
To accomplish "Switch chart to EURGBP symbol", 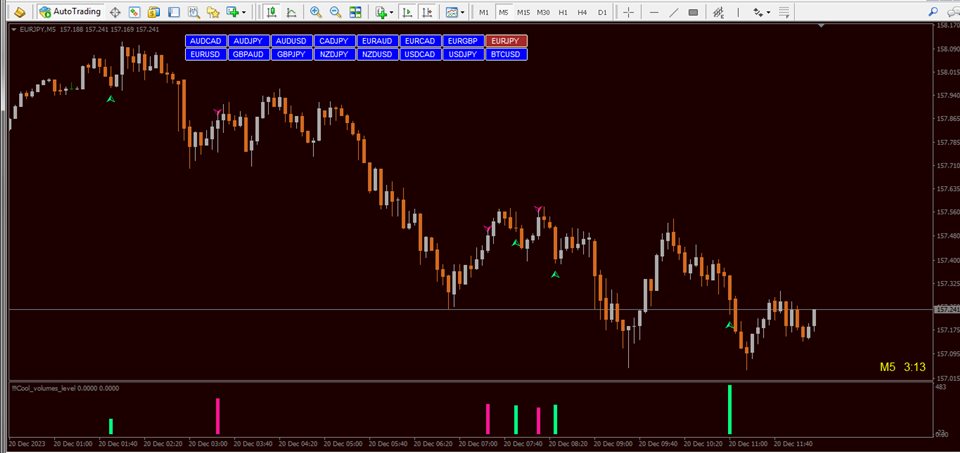I will coord(463,41).
